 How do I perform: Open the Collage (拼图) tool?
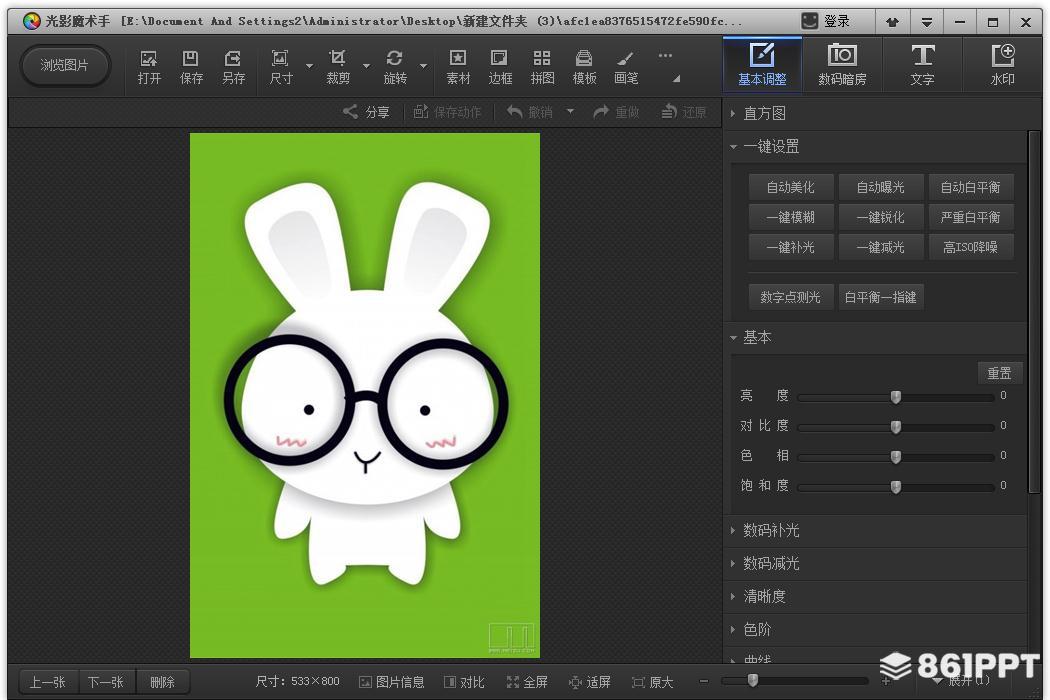[x=542, y=67]
